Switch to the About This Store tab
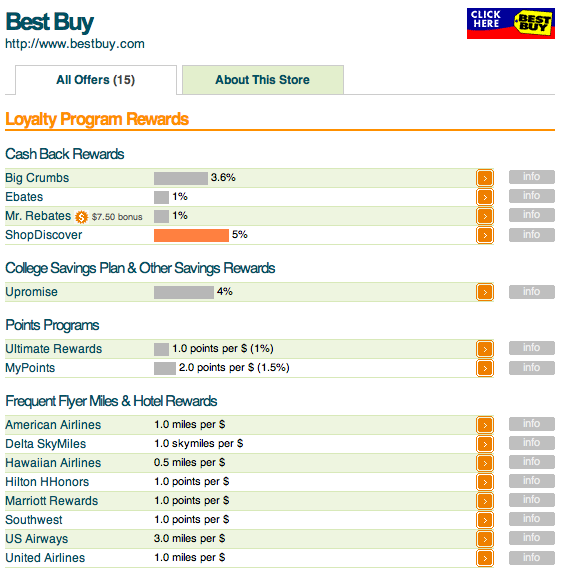The height and width of the screenshot is (582, 564). click(x=263, y=80)
